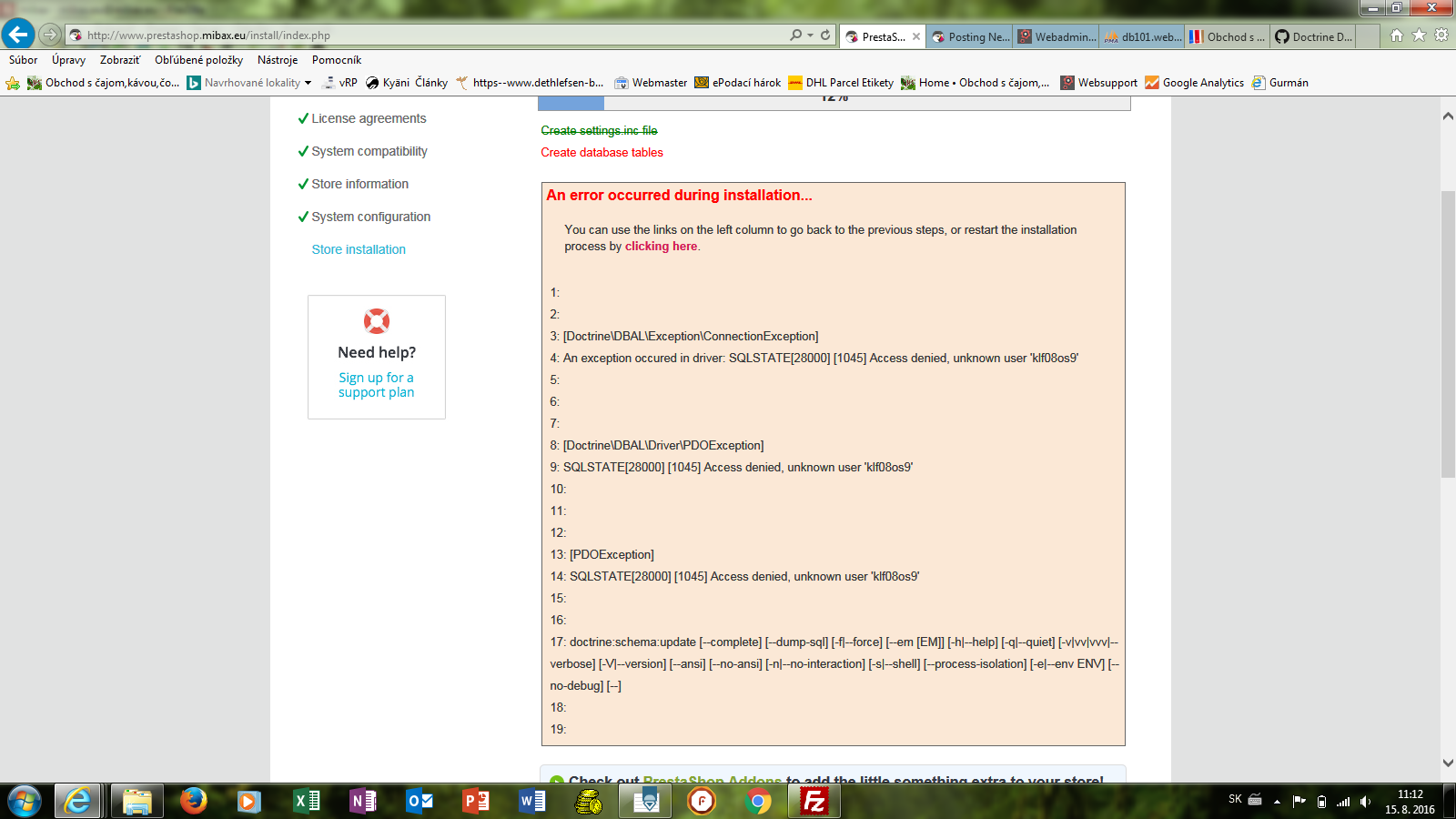
Task: Go to System configuration step
Action: (371, 217)
